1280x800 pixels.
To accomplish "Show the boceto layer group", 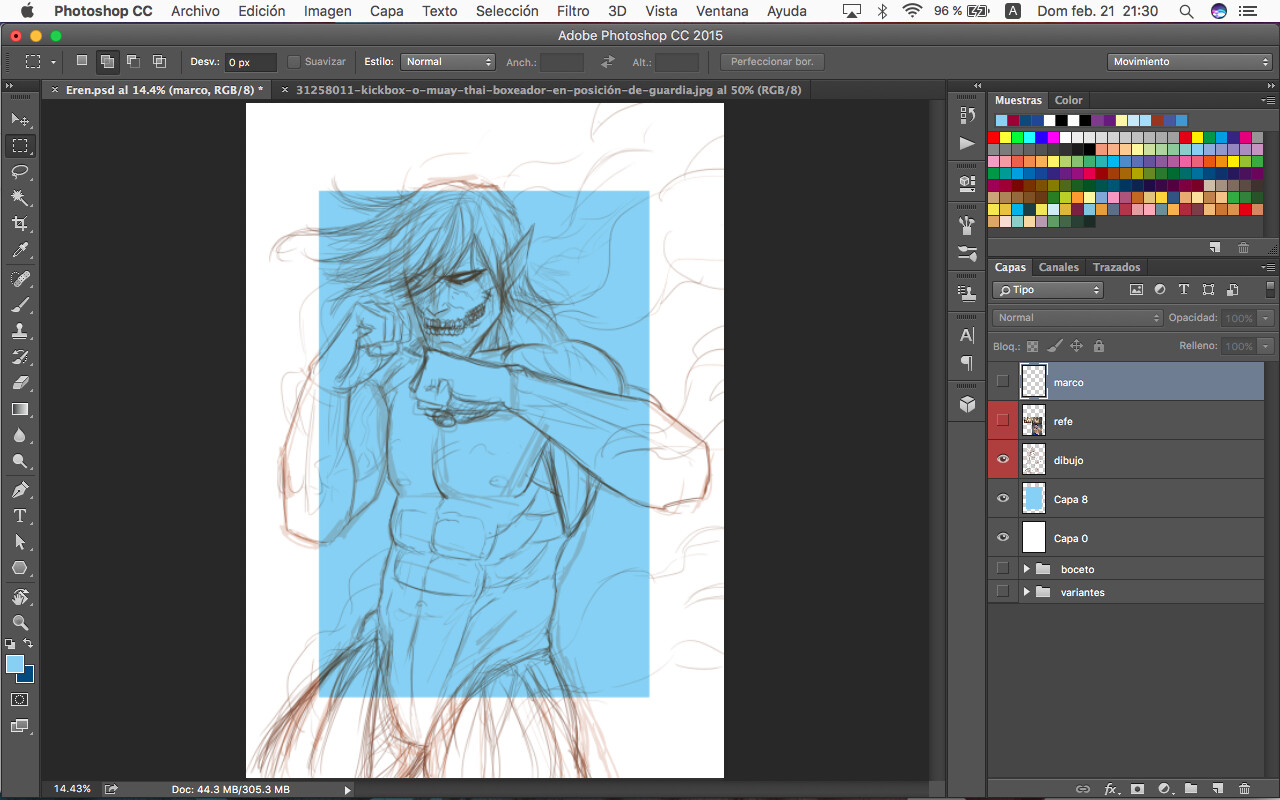I will pos(1003,568).
